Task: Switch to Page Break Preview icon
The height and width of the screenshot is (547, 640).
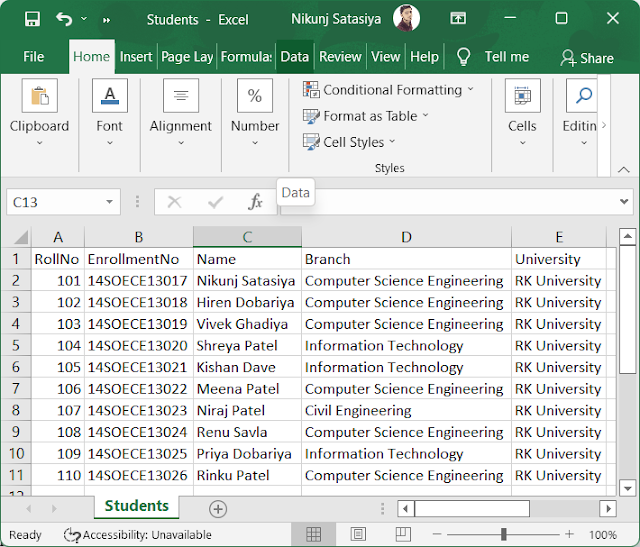Action: click(402, 534)
